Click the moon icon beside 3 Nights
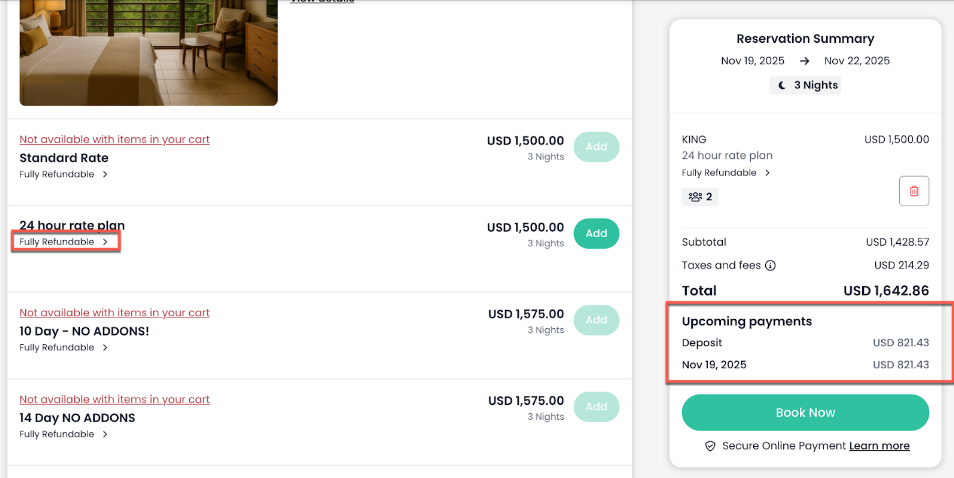The image size is (954, 478). click(x=782, y=86)
